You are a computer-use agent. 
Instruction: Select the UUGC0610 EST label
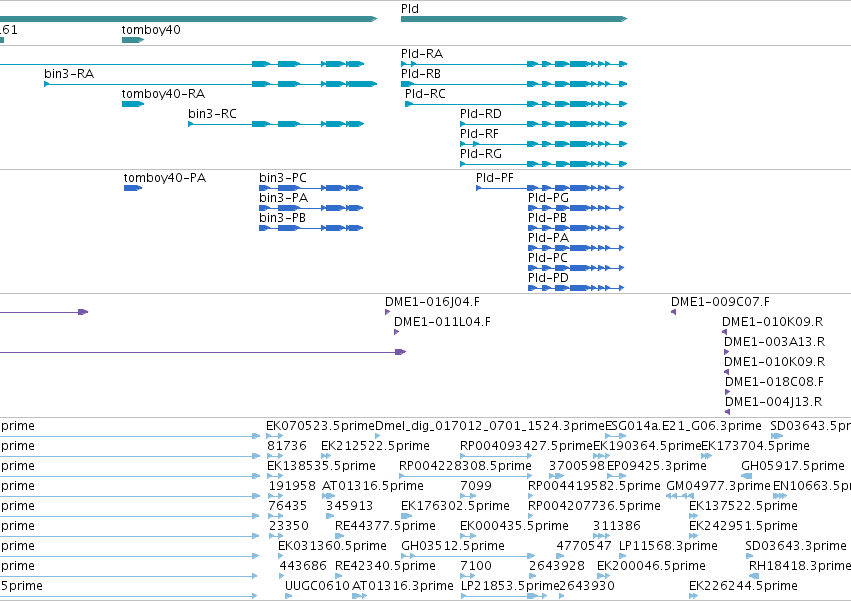(317, 586)
